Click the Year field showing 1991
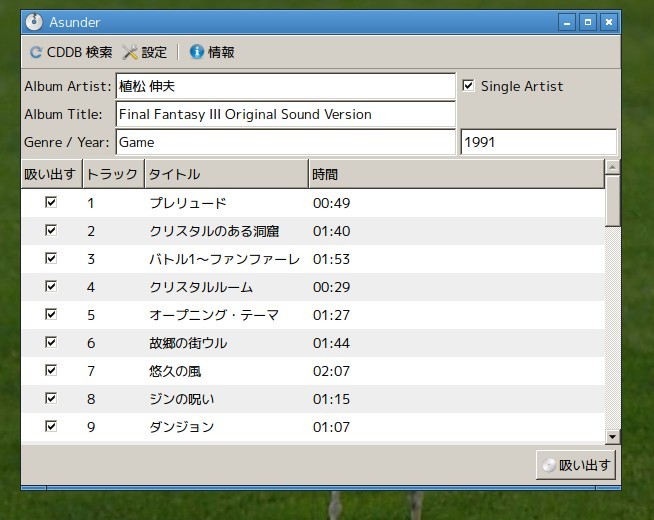Image resolution: width=654 pixels, height=520 pixels. coord(538,142)
